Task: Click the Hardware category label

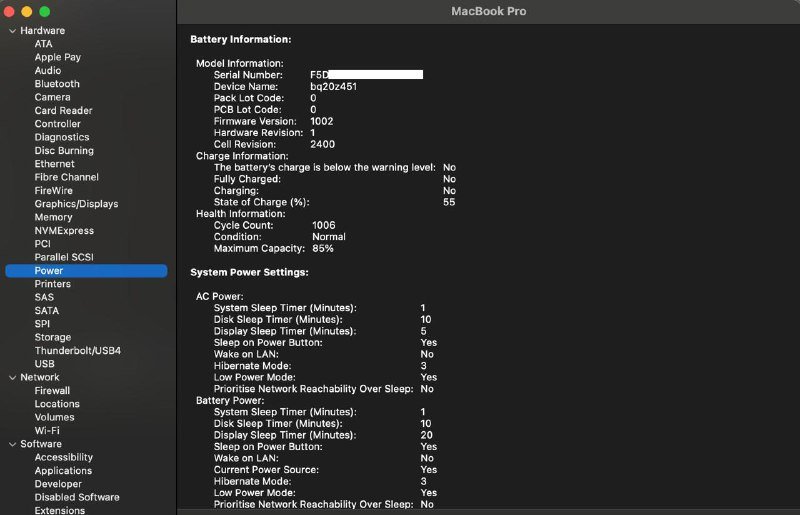Action: point(42,31)
